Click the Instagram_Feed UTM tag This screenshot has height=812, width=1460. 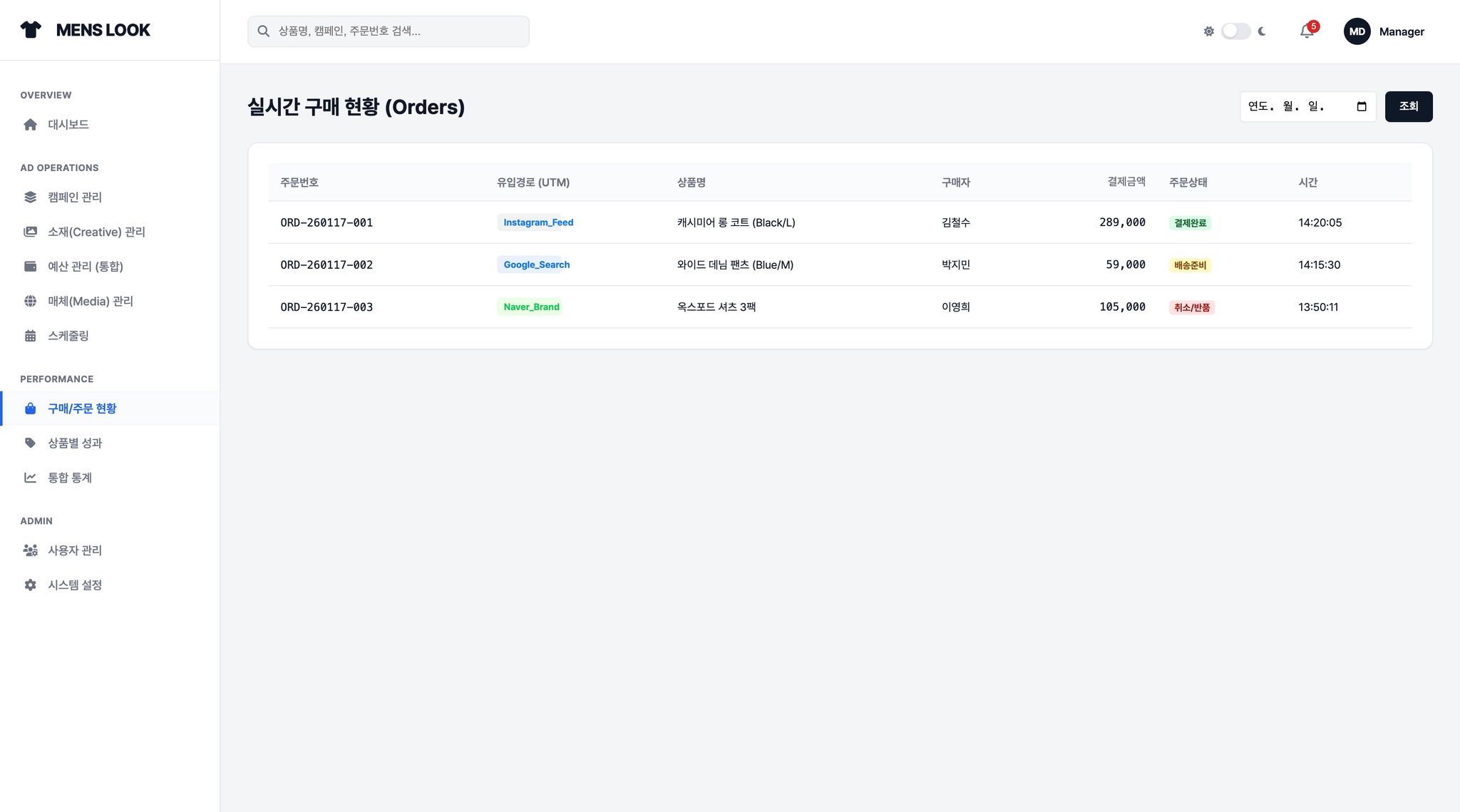pos(538,222)
